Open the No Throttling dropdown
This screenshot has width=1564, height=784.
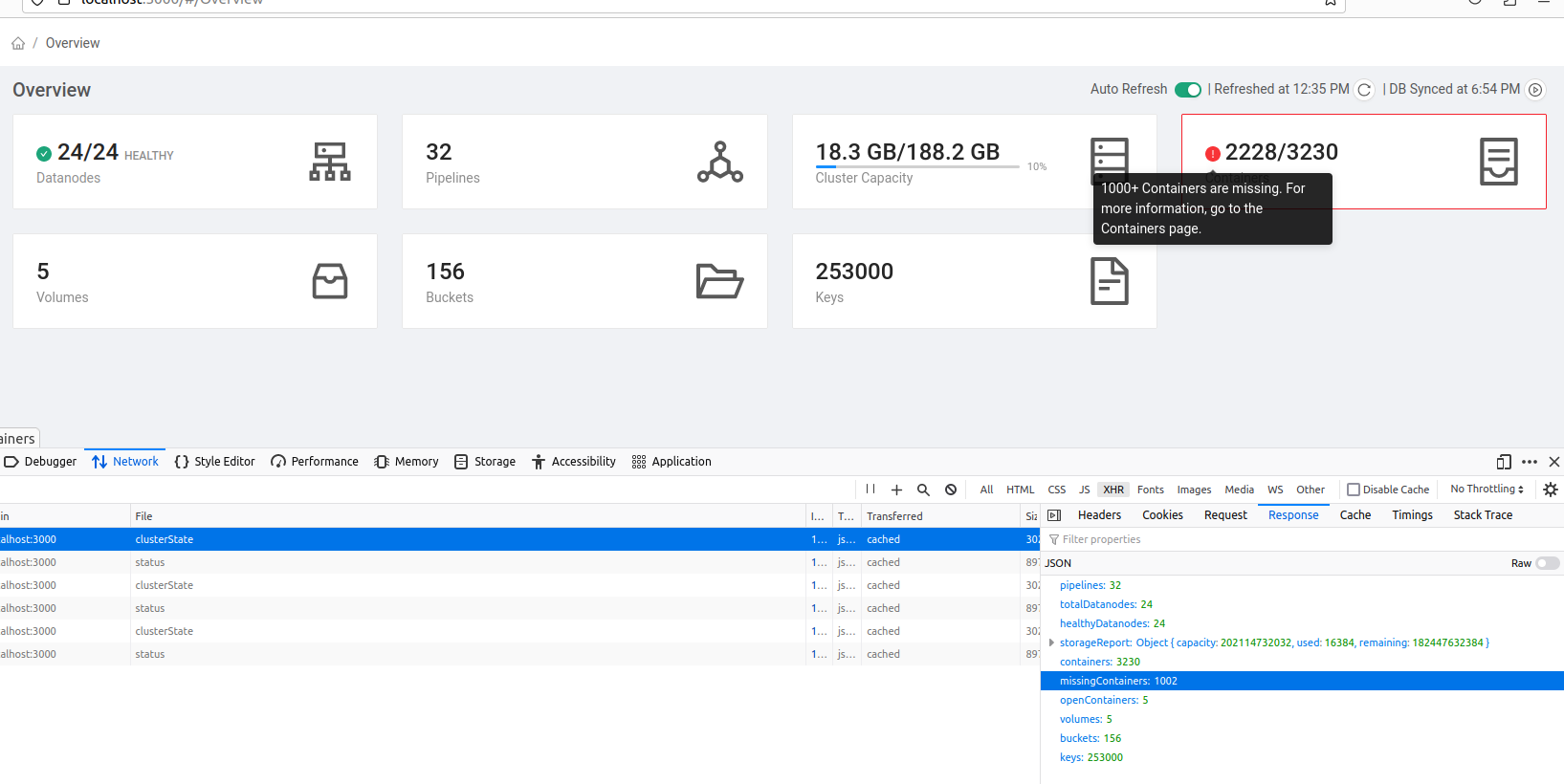pyautogui.click(x=1487, y=490)
